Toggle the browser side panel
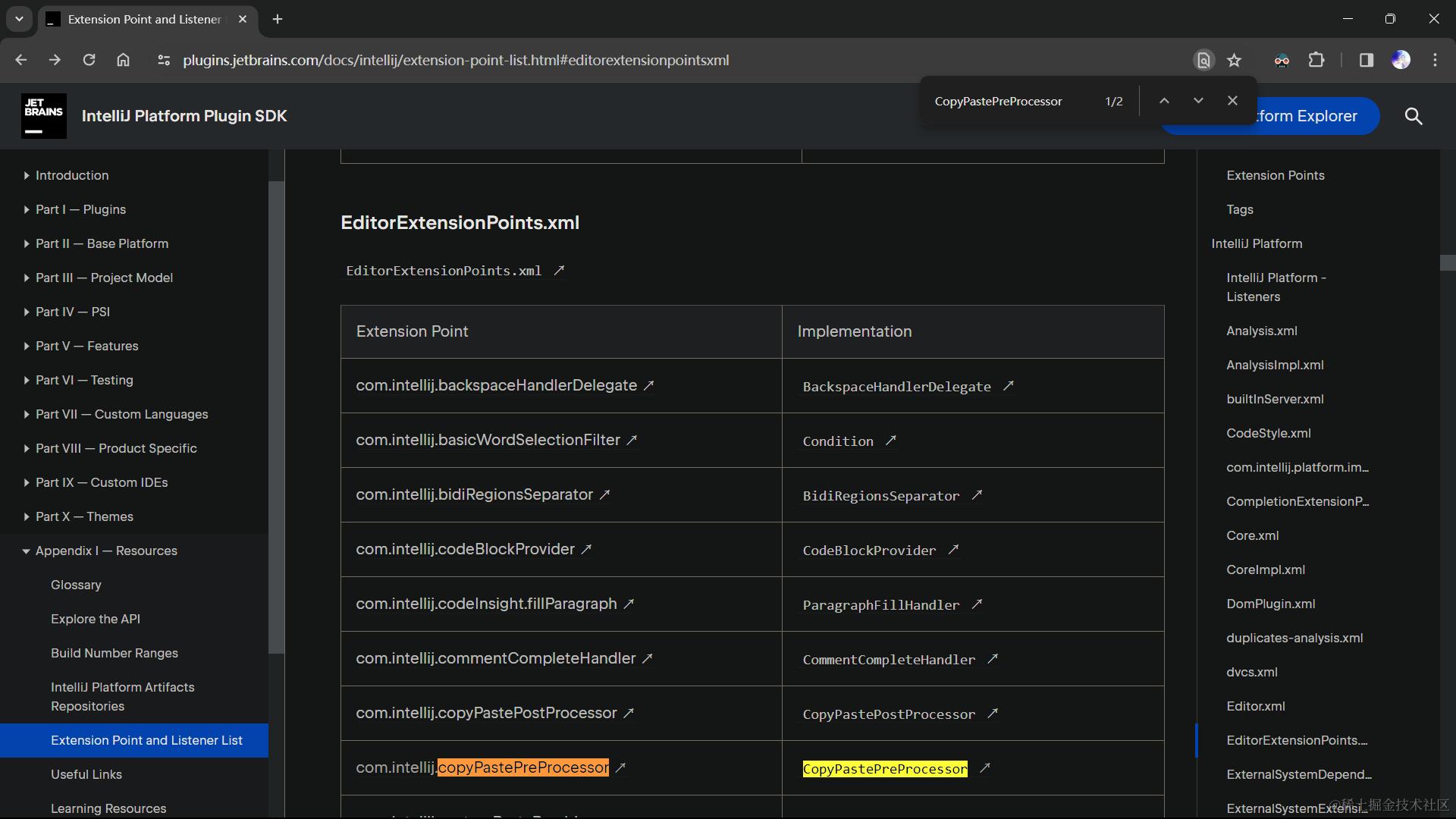The image size is (1456, 819). [1367, 60]
